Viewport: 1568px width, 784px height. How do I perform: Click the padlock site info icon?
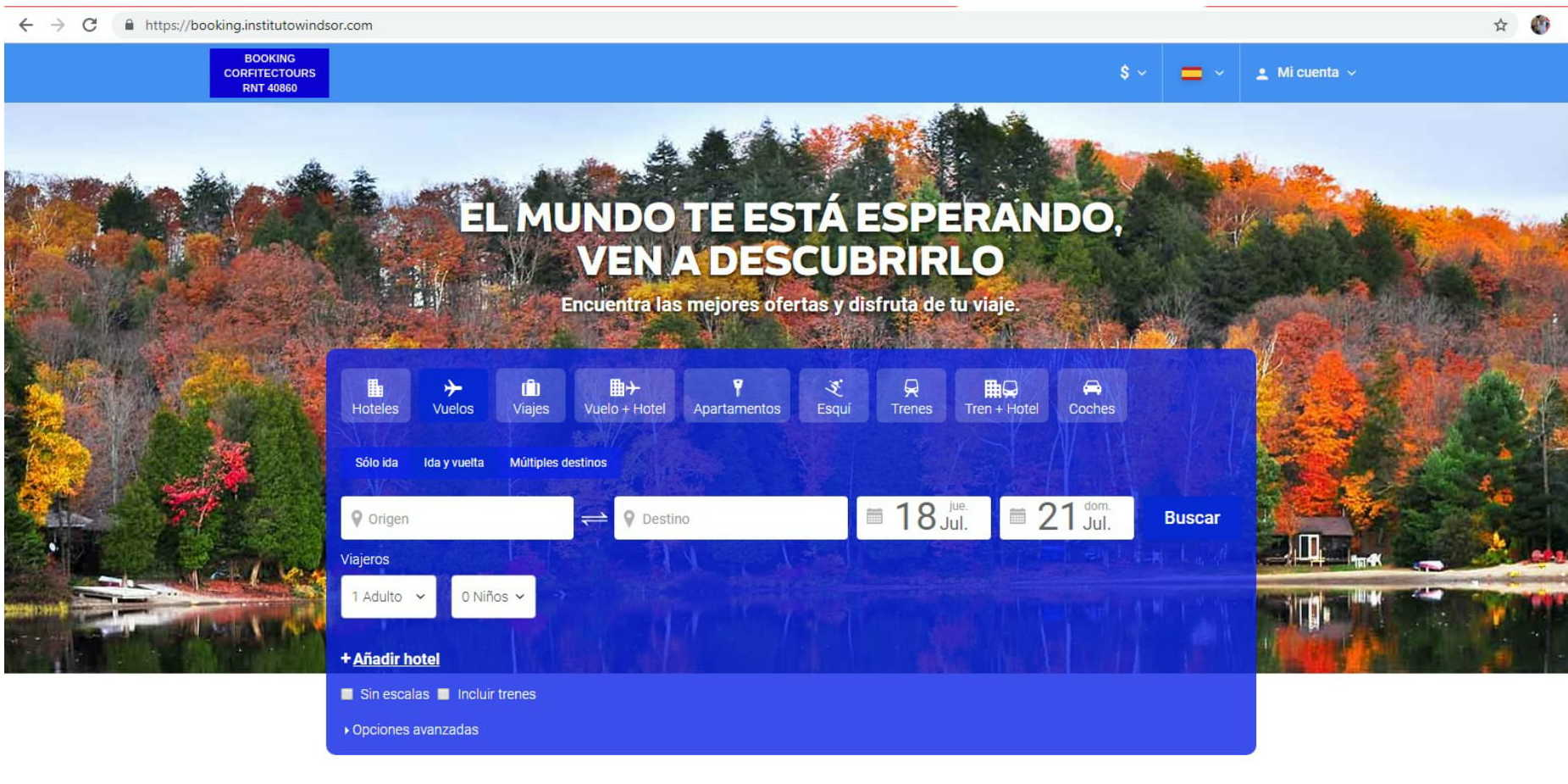(129, 25)
